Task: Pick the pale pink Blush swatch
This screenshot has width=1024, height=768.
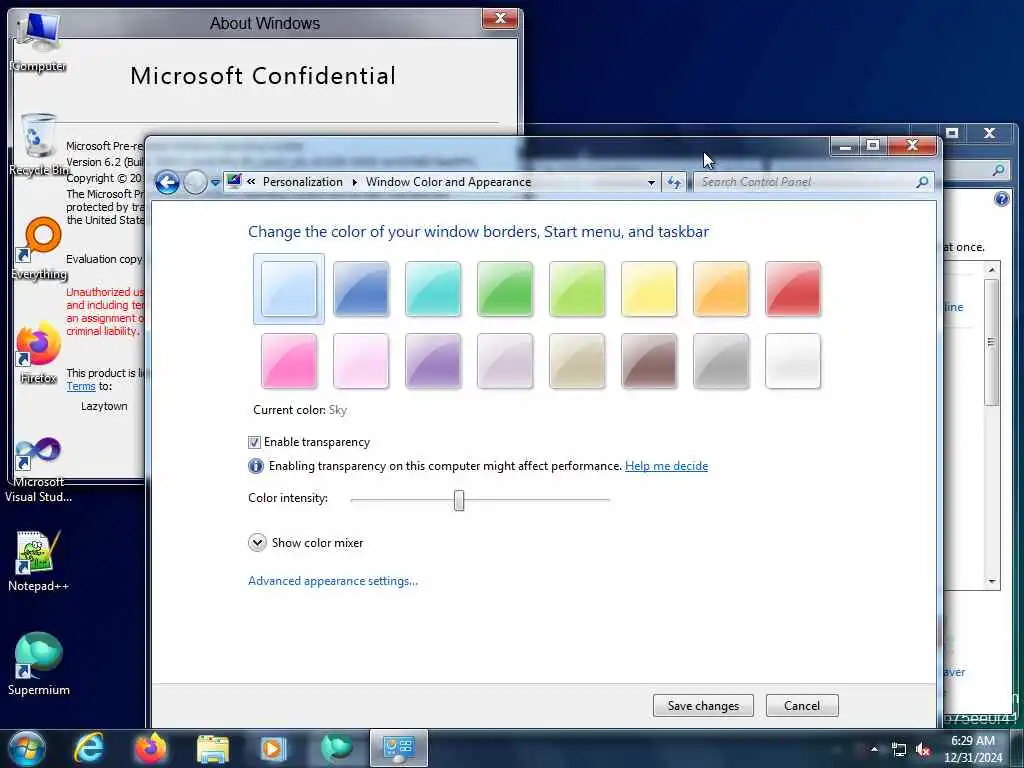Action: click(x=360, y=361)
